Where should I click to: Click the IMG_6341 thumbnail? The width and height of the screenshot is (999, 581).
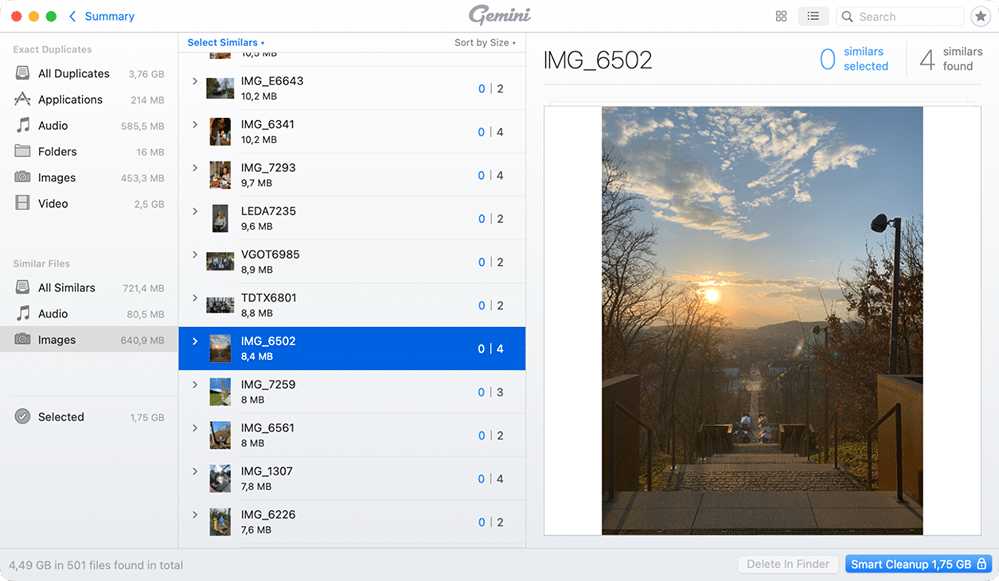coord(220,132)
